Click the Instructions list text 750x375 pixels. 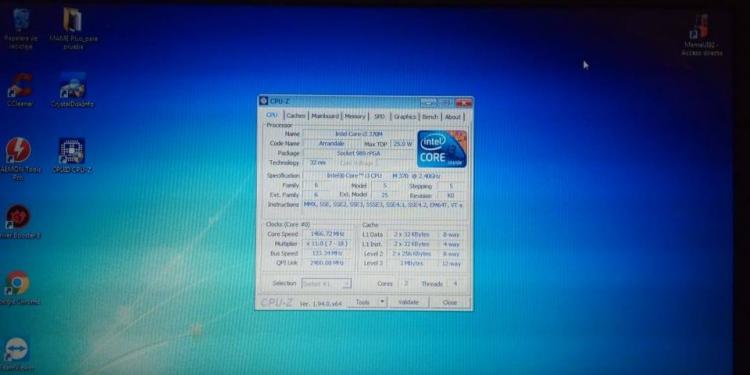click(384, 204)
